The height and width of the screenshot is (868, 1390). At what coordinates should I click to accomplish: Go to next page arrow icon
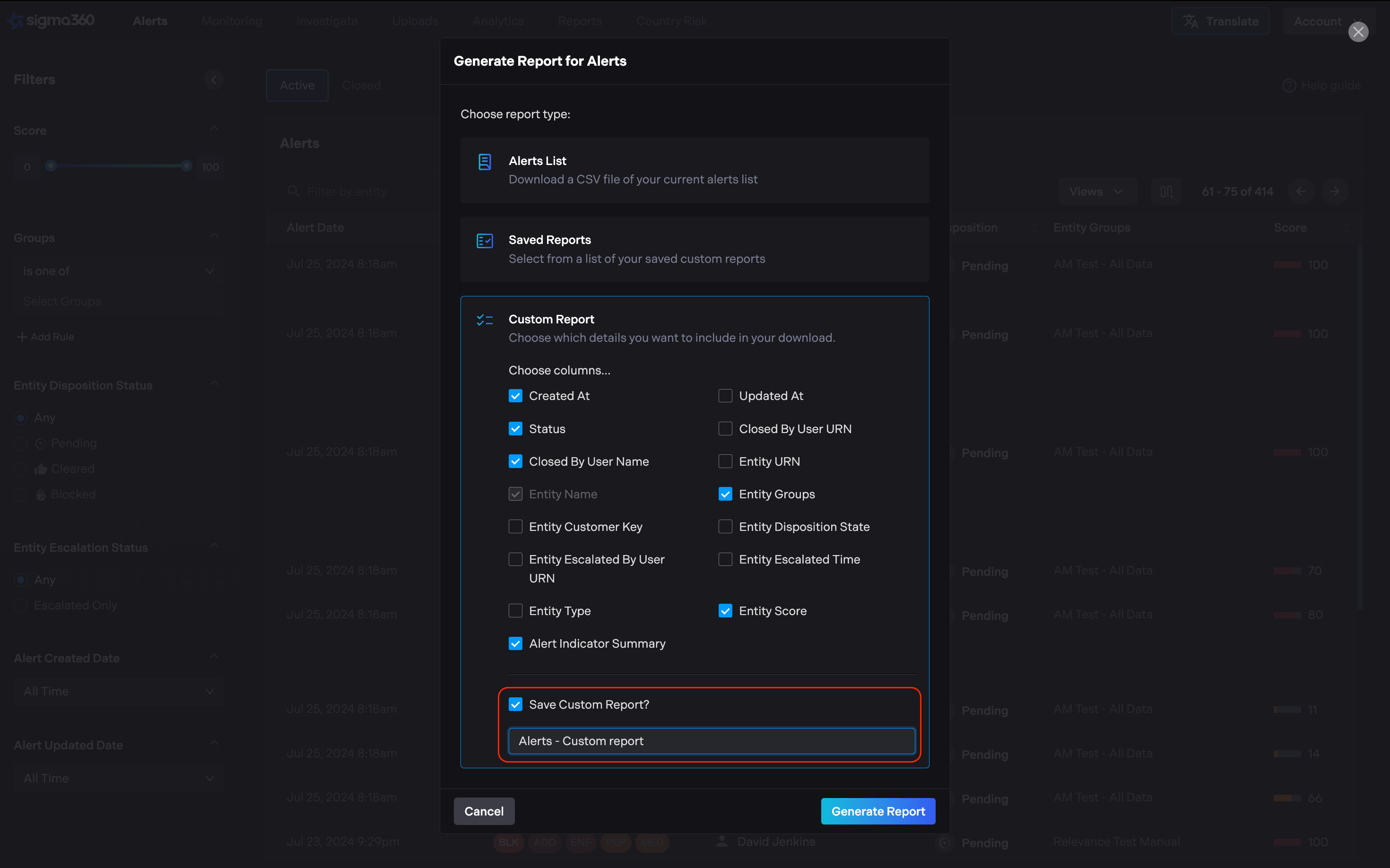[x=1334, y=192]
